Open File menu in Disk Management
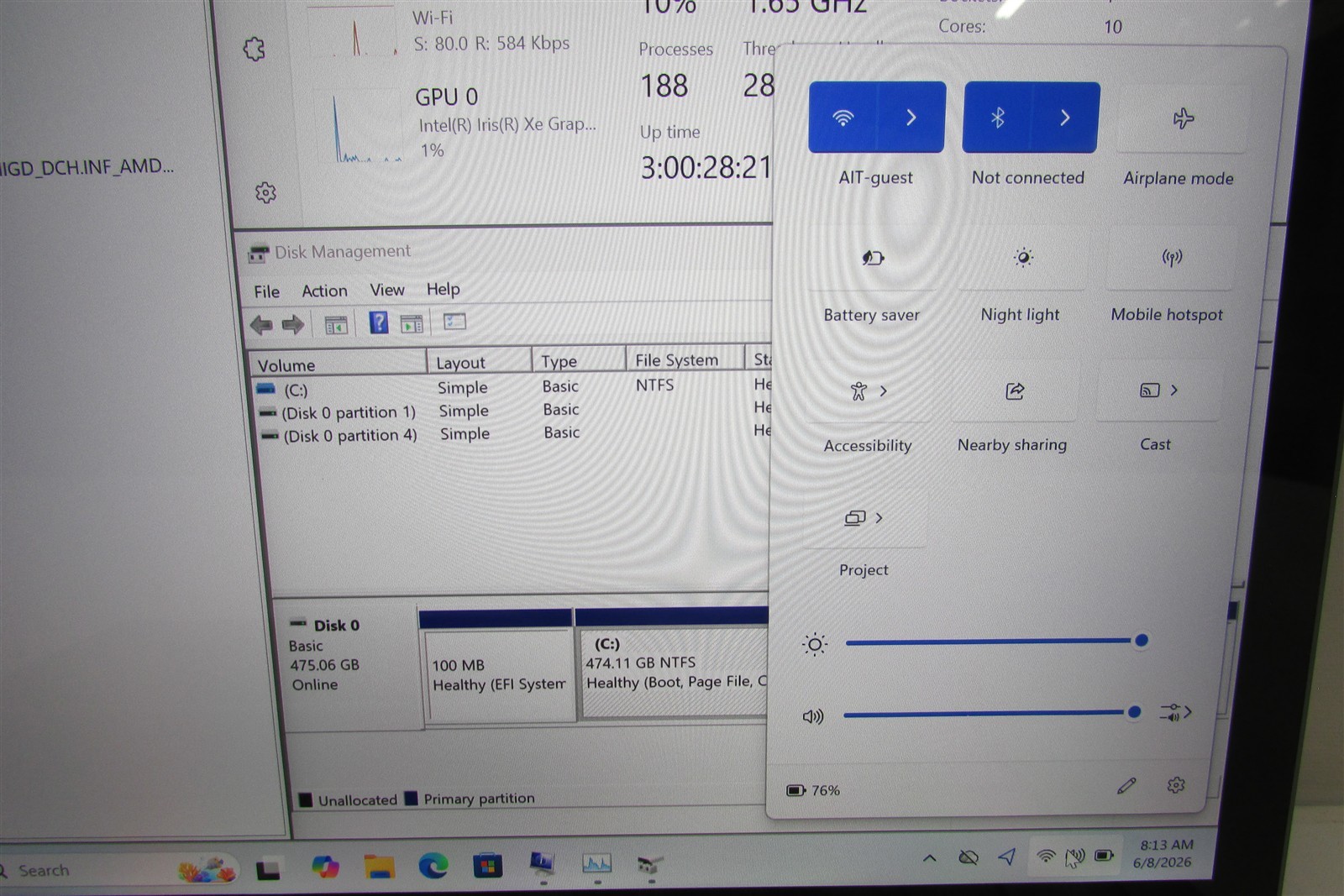The image size is (1344, 896). (267, 291)
